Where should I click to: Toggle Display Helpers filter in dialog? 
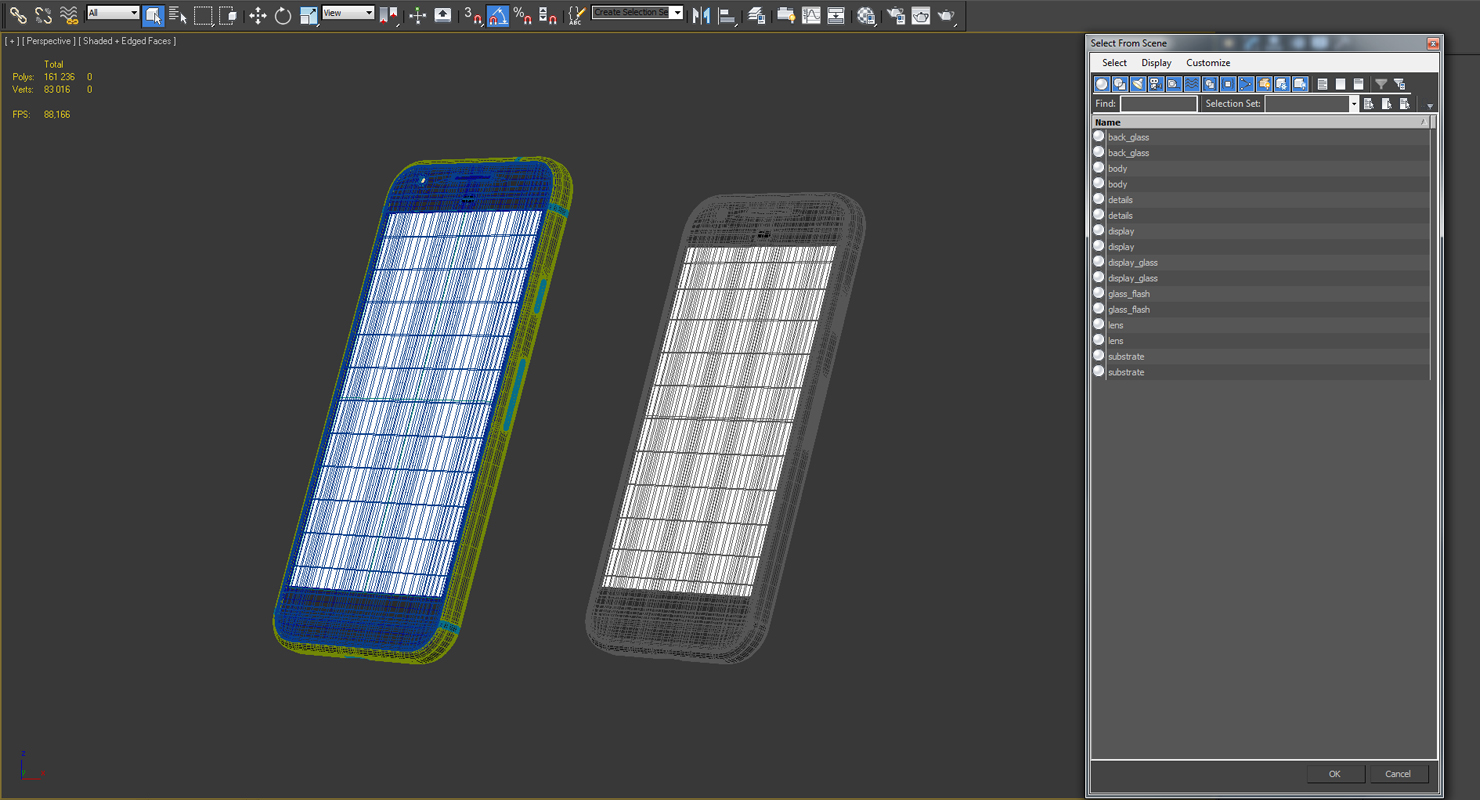tap(1174, 84)
